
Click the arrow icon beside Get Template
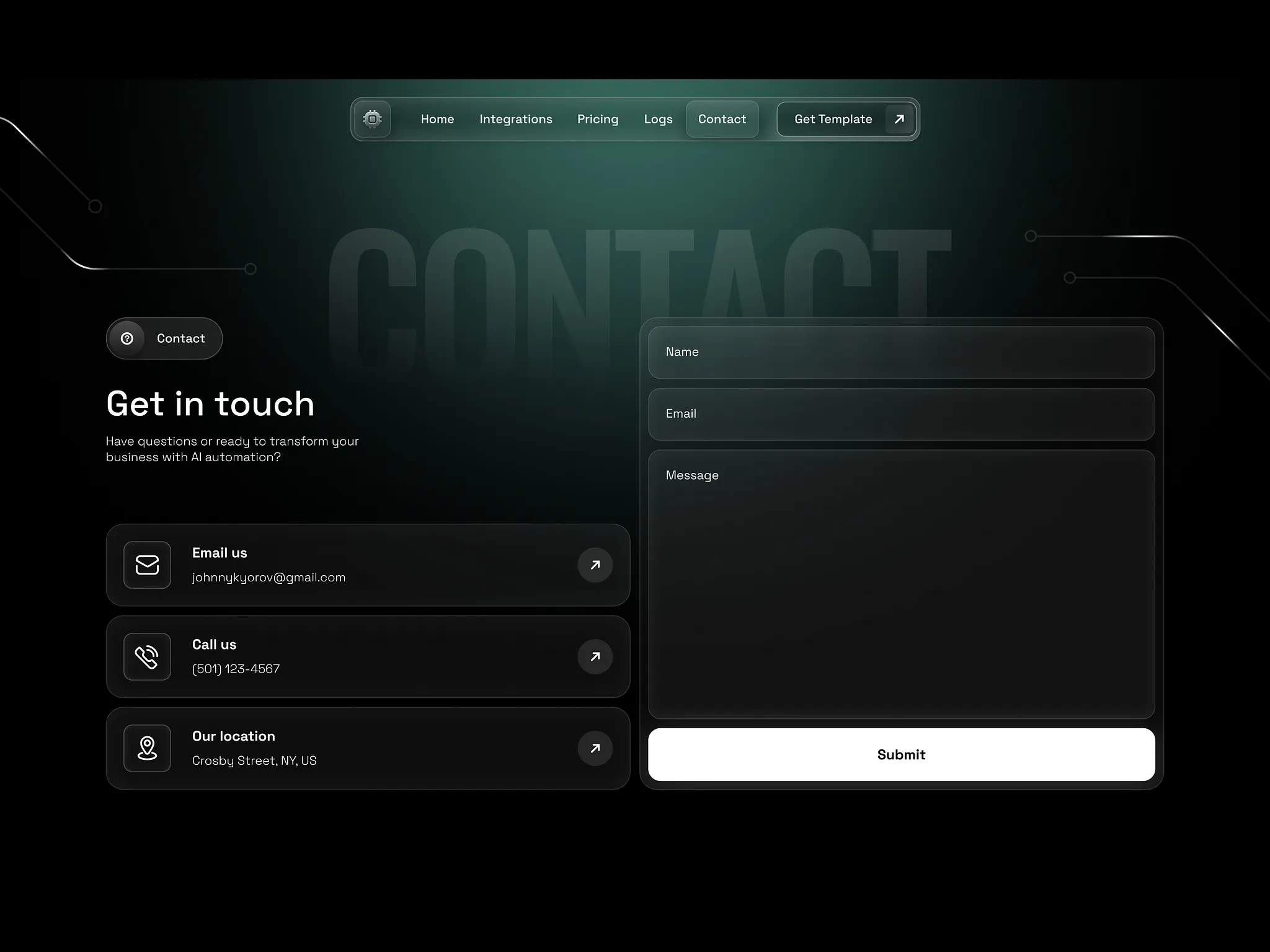pyautogui.click(x=899, y=119)
